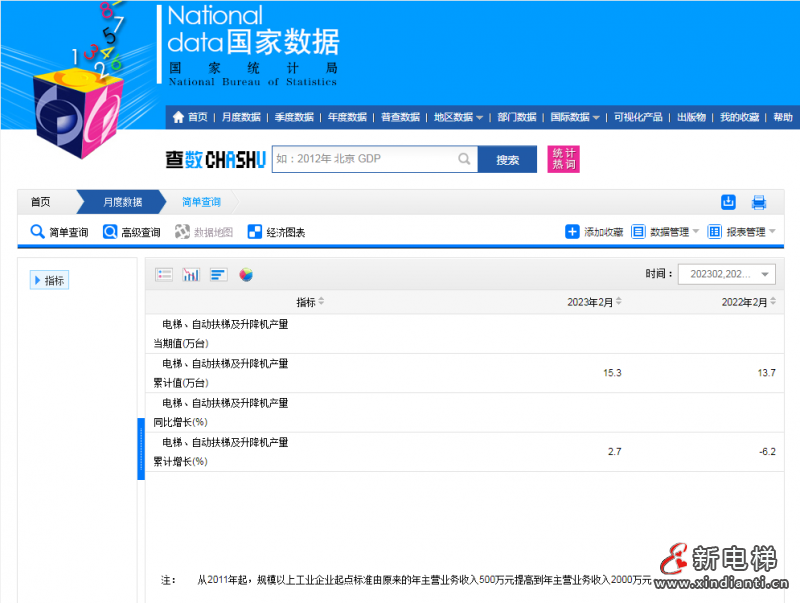Image resolution: width=800 pixels, height=603 pixels.
Task: Switch to the 季度数据 menu item
Action: tap(296, 117)
